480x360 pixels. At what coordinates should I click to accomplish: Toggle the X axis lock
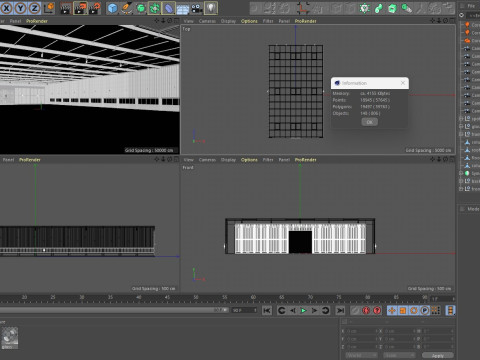tap(7, 8)
